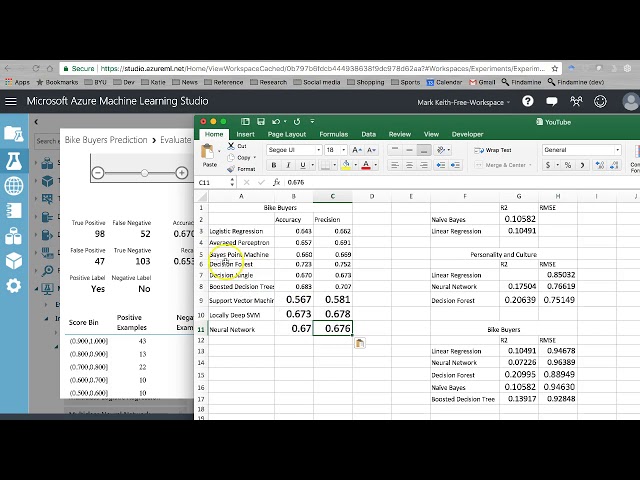640x480 pixels.
Task: Open Azure help question mark icon
Action: 527,101
